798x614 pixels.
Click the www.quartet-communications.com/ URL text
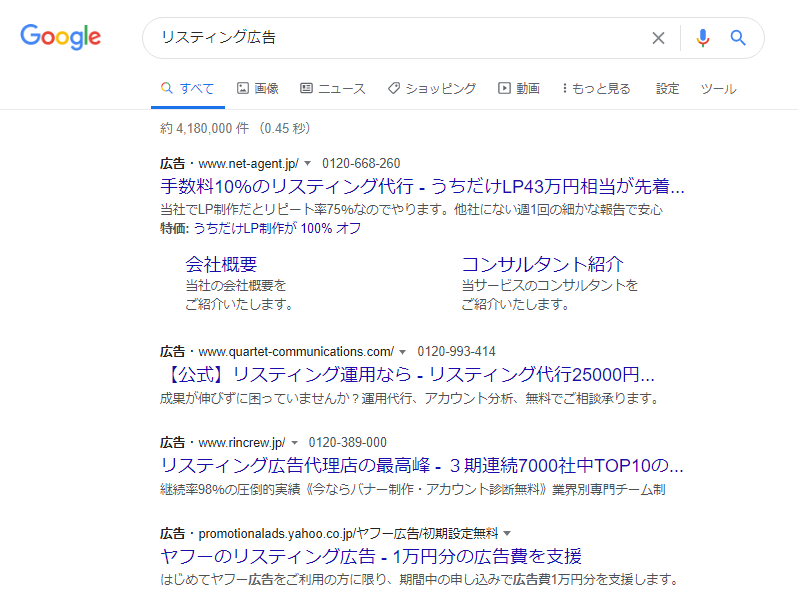[x=296, y=352]
